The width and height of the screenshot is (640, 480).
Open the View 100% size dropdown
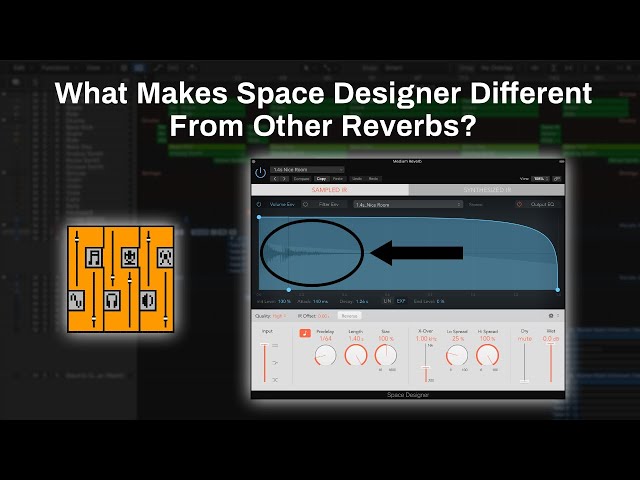click(540, 179)
